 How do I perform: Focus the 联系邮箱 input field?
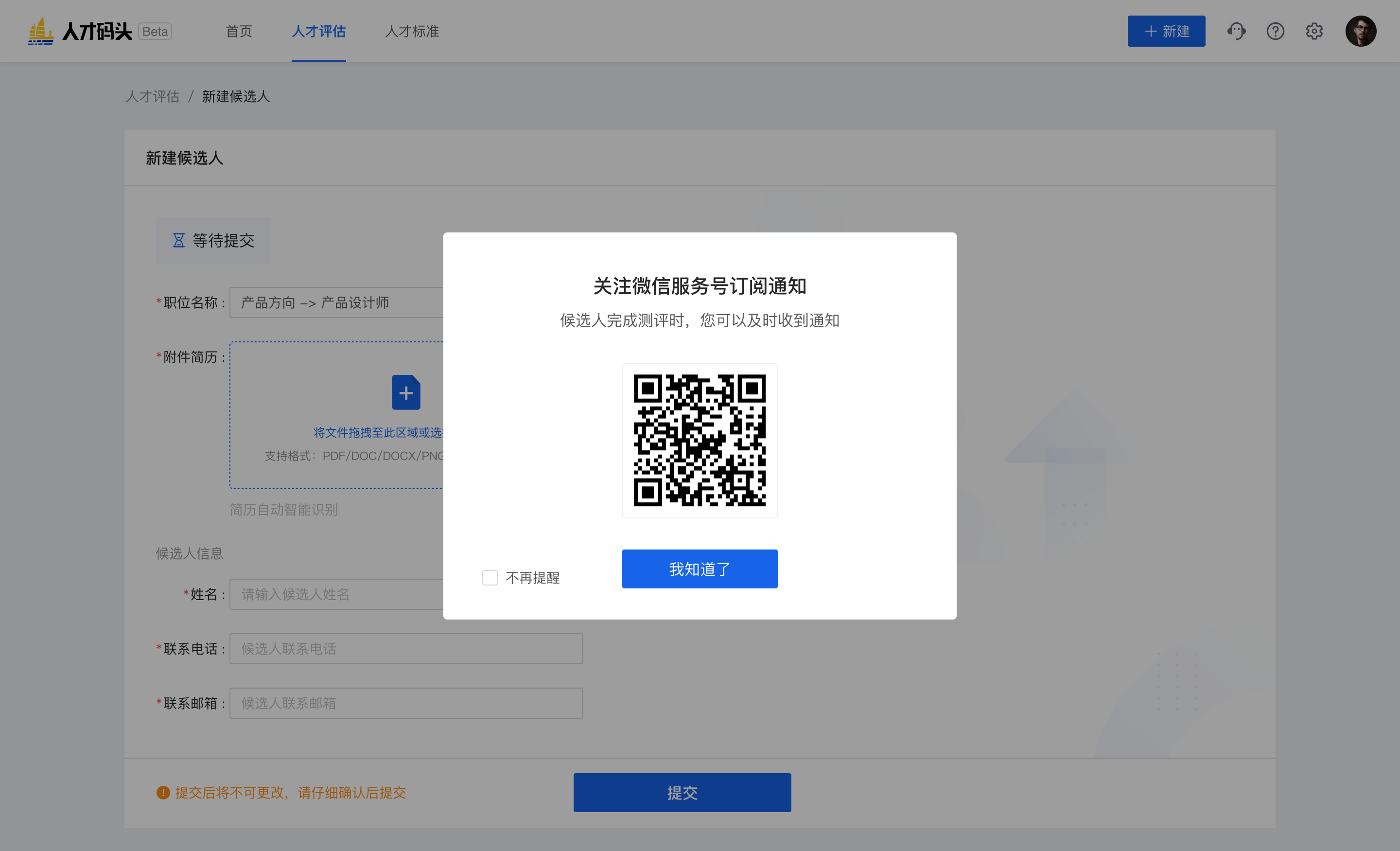[x=406, y=703]
